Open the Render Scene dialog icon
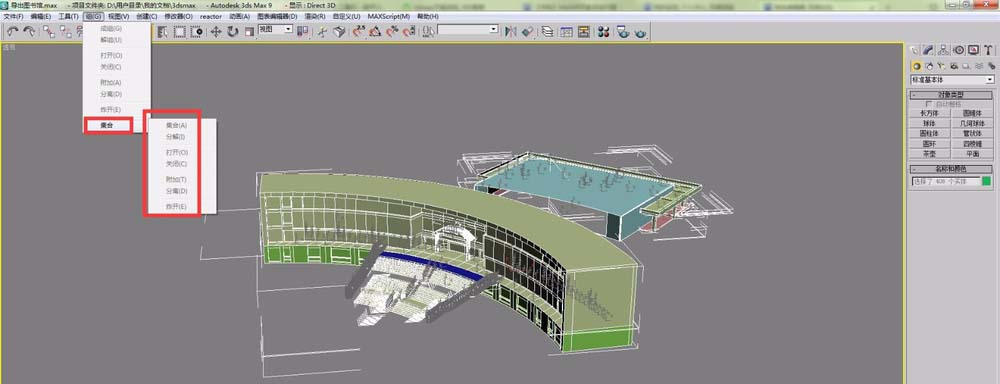This screenshot has width=1000, height=384. pos(622,31)
